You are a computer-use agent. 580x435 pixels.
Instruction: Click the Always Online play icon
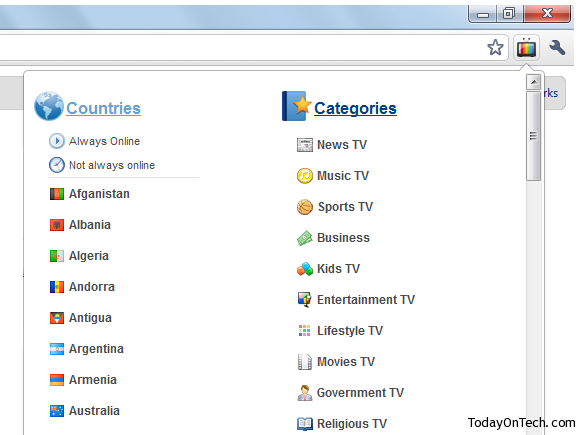pyautogui.click(x=57, y=141)
